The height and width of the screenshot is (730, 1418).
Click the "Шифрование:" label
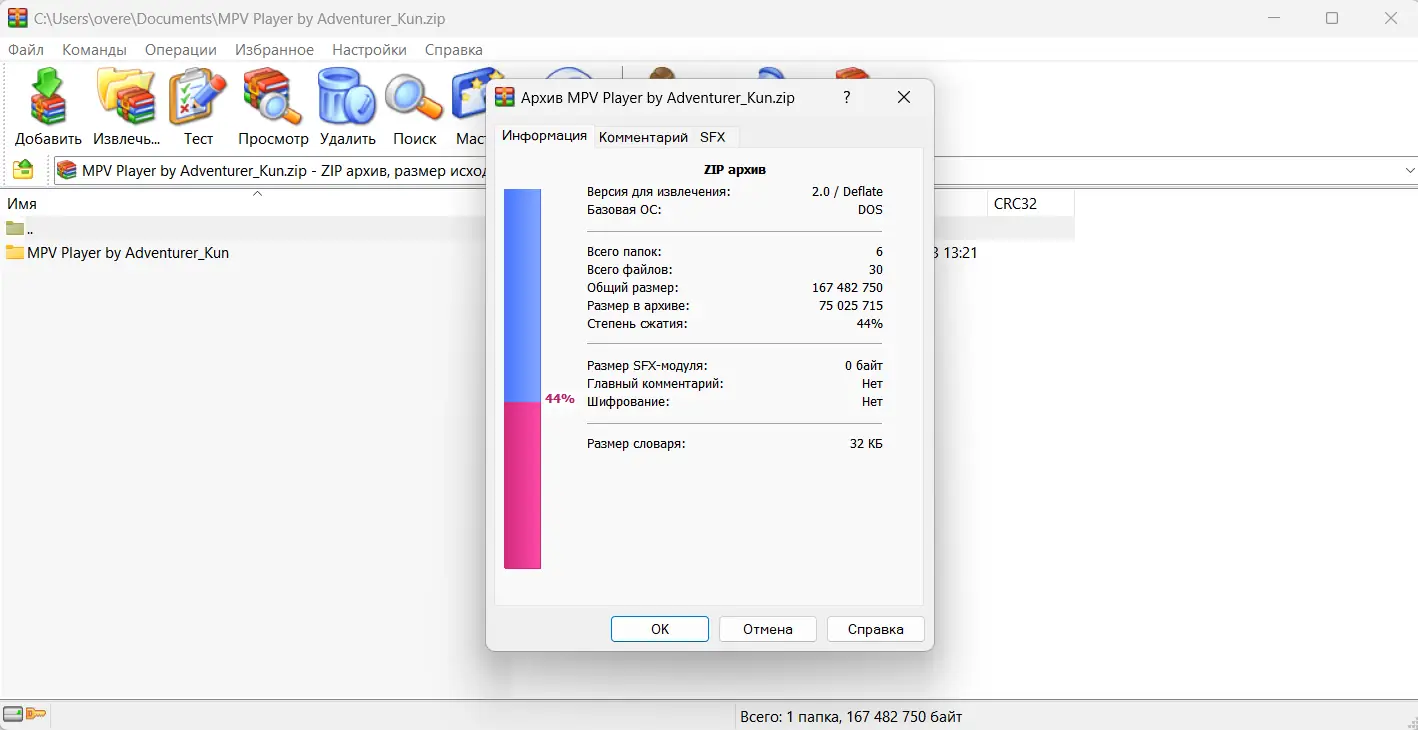pyautogui.click(x=628, y=402)
